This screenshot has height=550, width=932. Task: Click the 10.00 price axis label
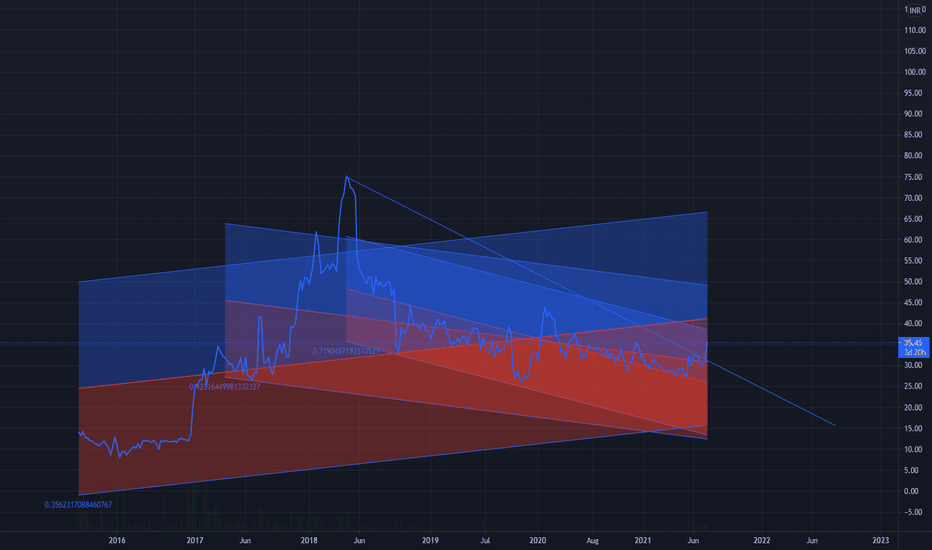click(x=913, y=450)
